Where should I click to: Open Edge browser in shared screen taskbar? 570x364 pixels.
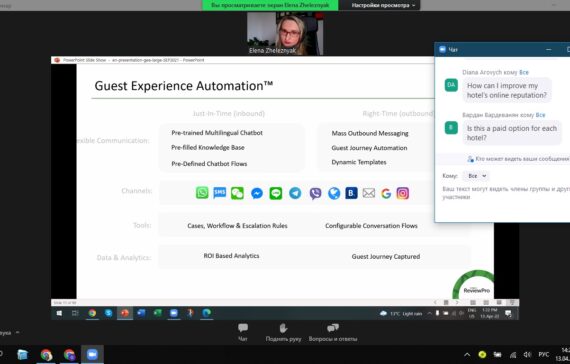206,313
